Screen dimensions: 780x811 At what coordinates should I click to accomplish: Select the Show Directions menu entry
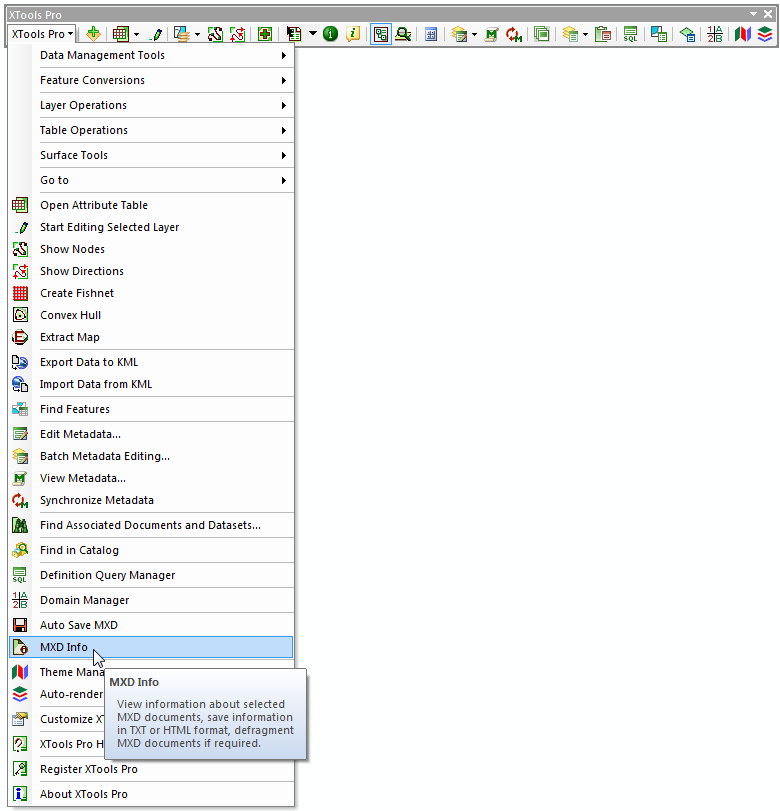pyautogui.click(x=152, y=271)
